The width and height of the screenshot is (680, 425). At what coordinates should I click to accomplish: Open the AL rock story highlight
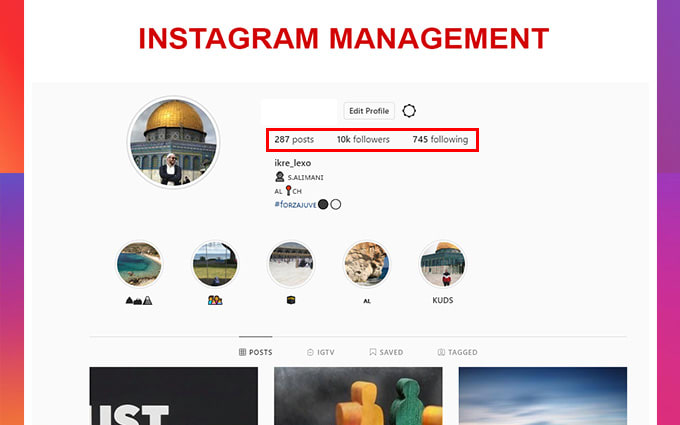367,264
